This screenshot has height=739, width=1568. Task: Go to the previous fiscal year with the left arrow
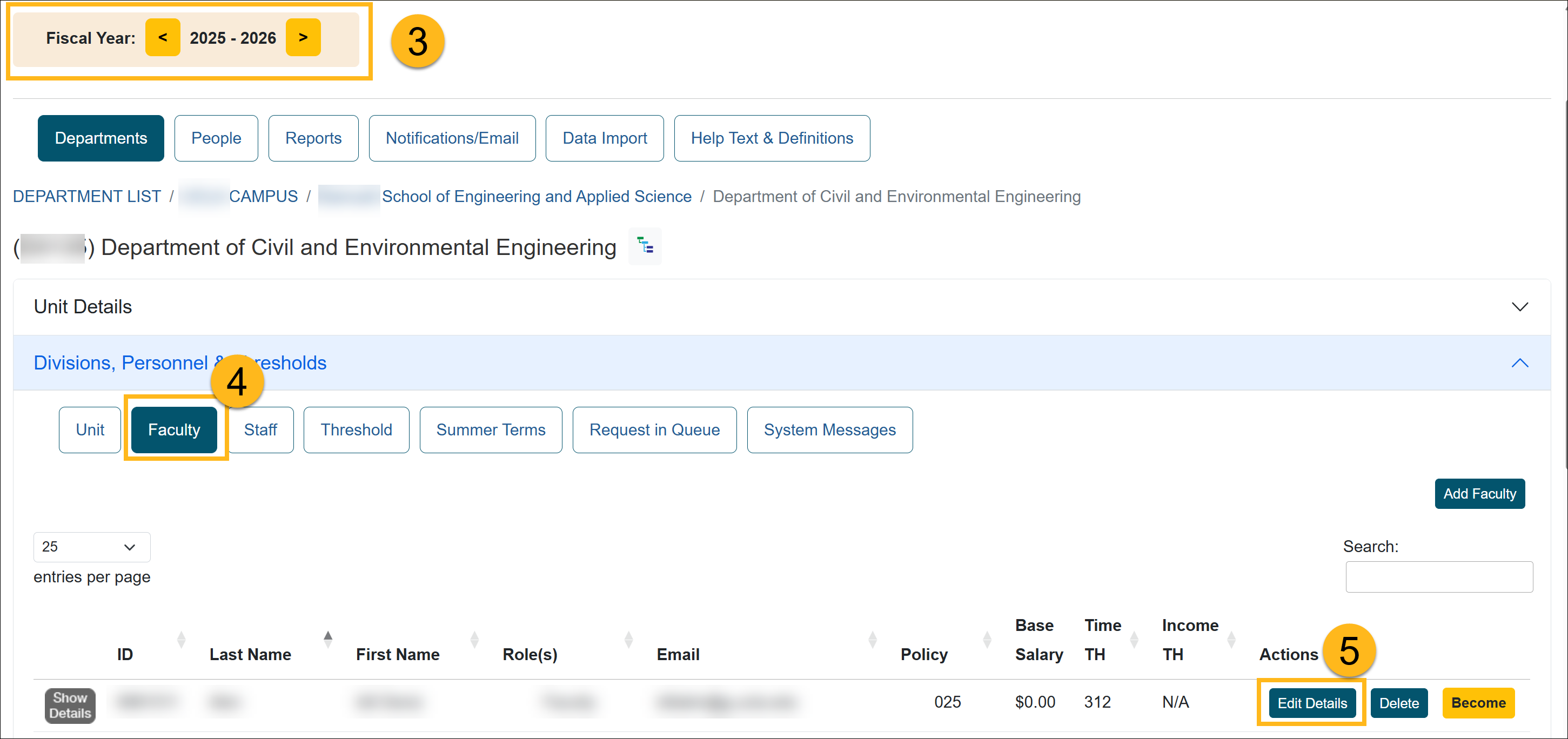[163, 37]
